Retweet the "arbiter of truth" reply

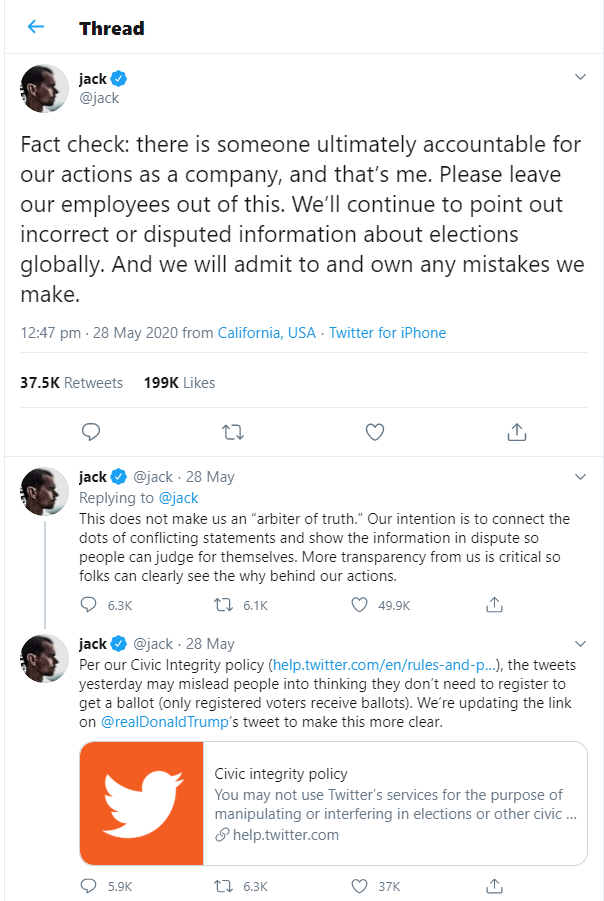click(x=226, y=605)
